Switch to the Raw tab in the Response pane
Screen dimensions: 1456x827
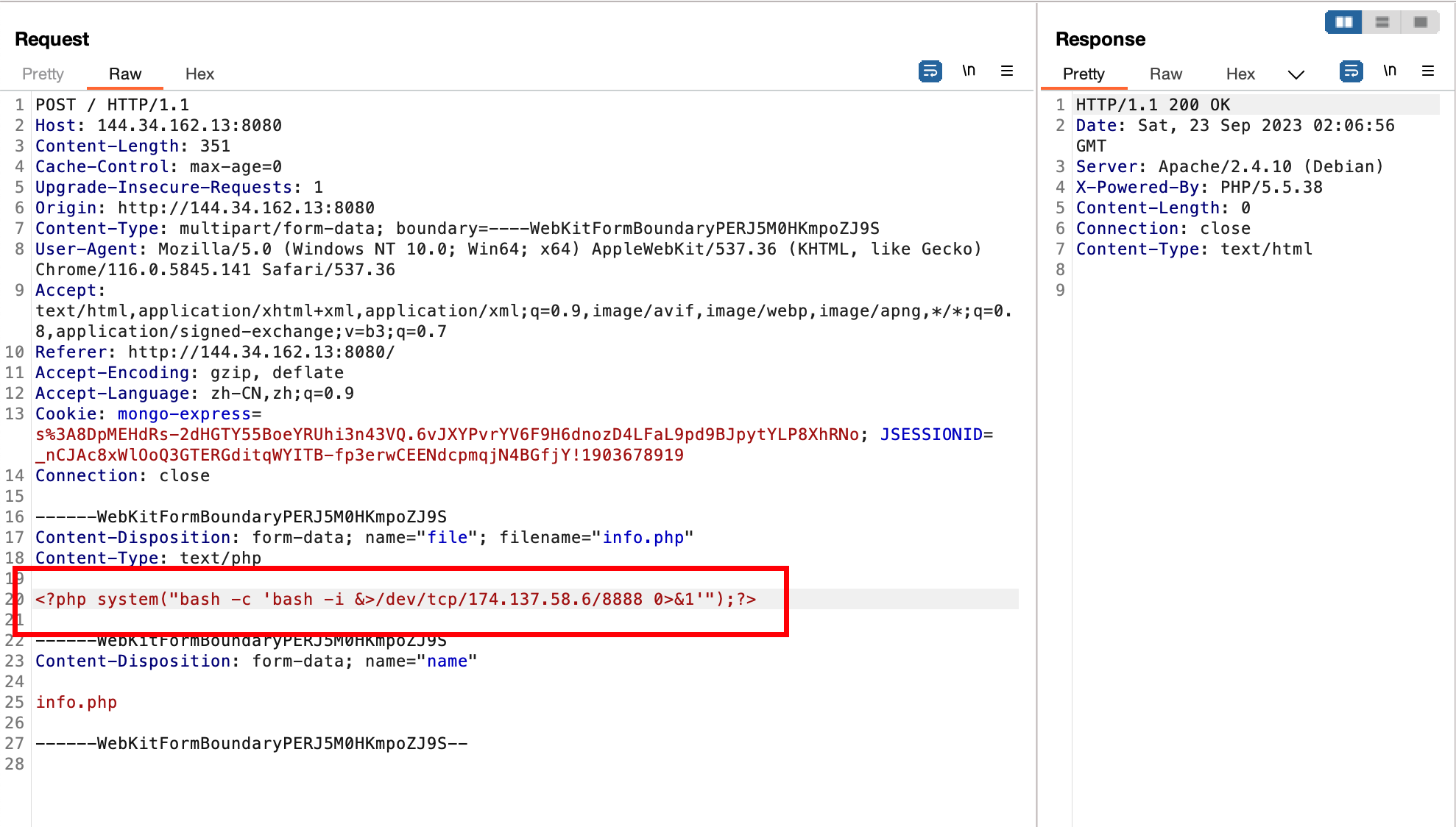coord(1165,74)
